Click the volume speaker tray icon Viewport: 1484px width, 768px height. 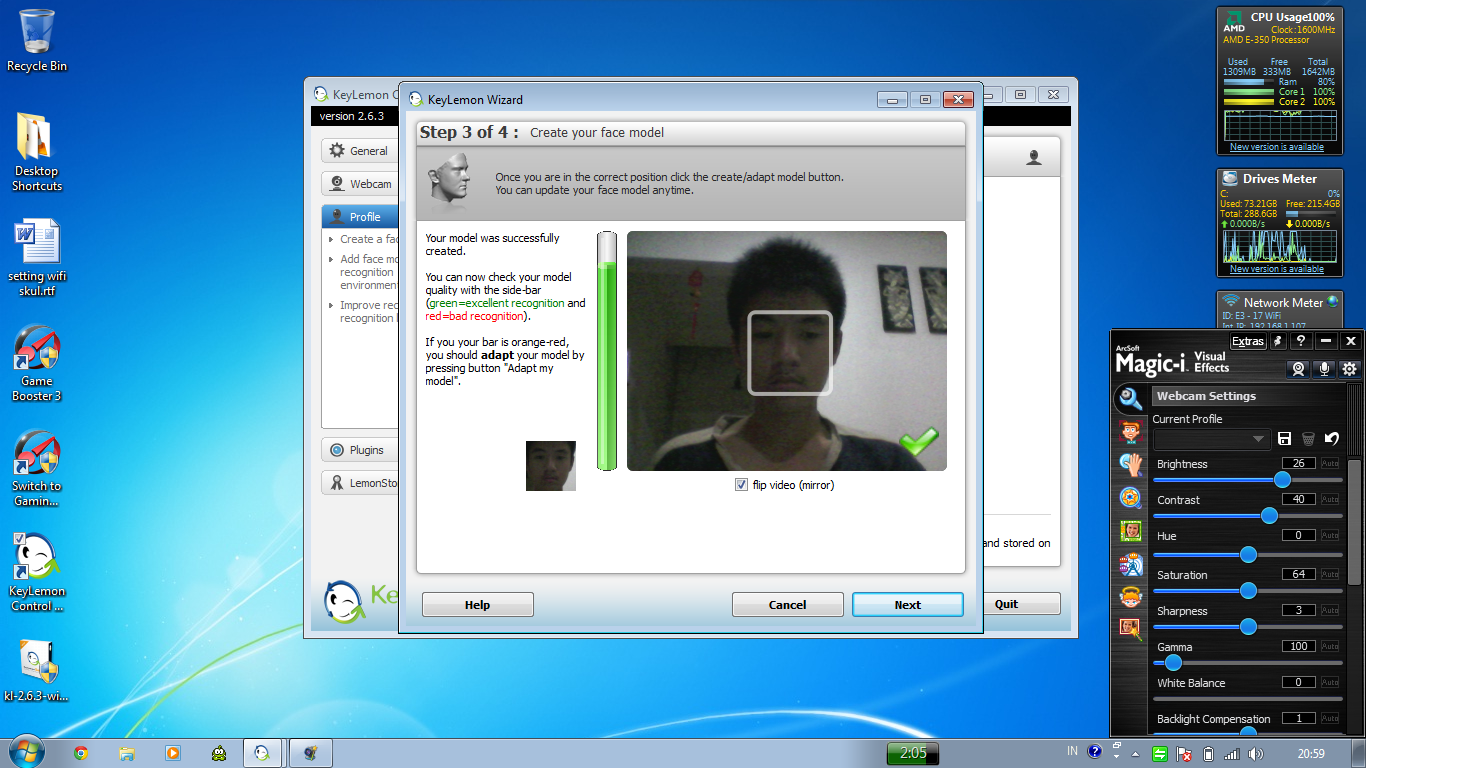click(x=1255, y=753)
